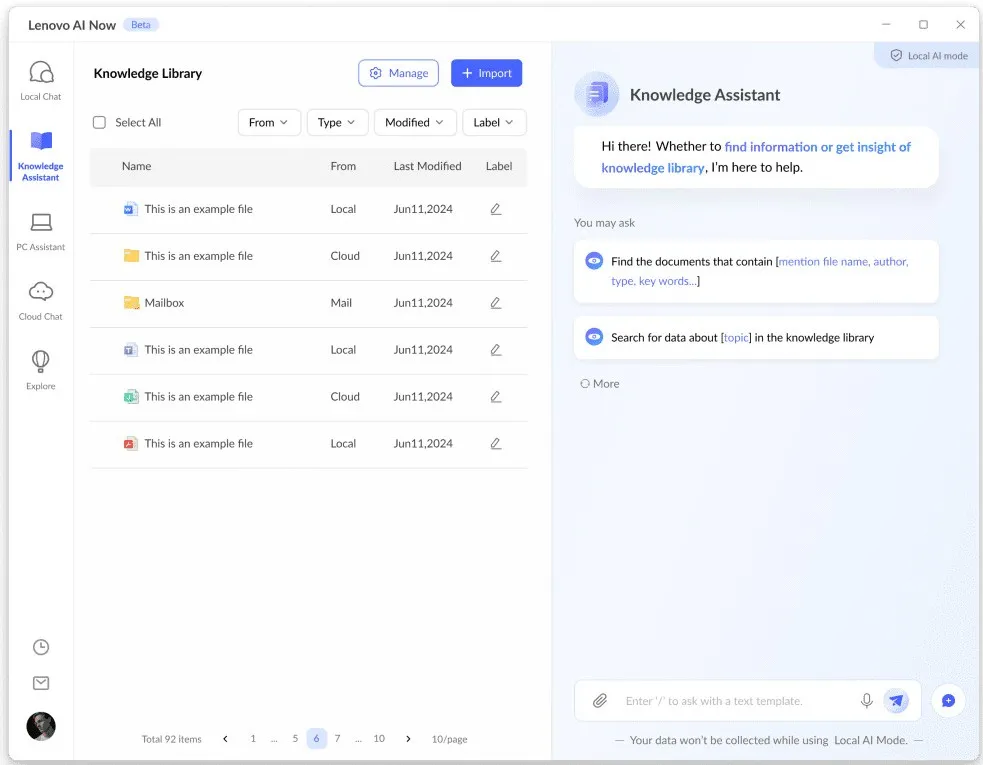983x765 pixels.
Task: Choose the 'Search for data about topic' suggestion
Action: pos(756,337)
